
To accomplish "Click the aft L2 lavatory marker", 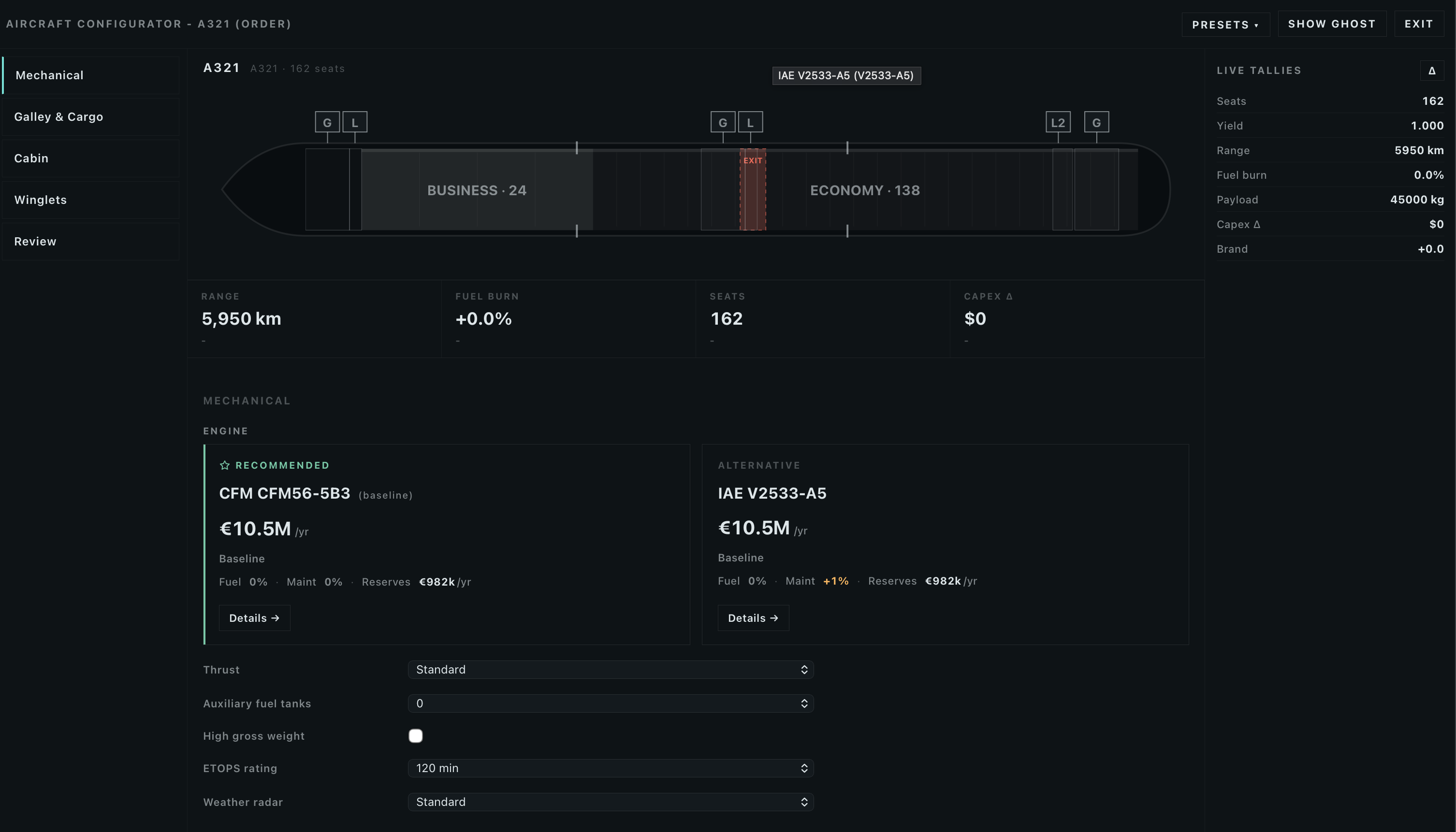I will point(1058,122).
